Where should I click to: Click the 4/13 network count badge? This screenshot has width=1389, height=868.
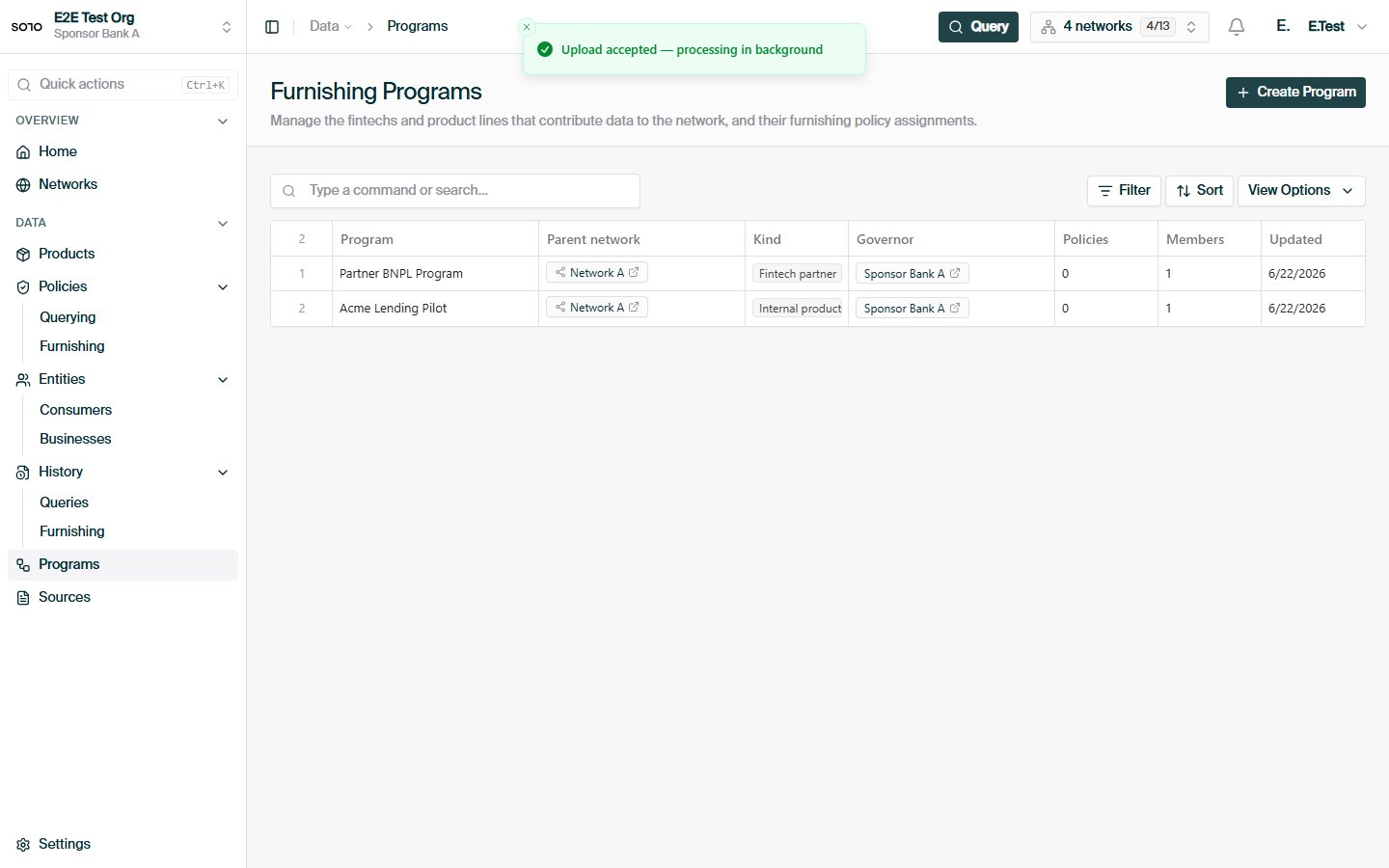coord(1157,27)
